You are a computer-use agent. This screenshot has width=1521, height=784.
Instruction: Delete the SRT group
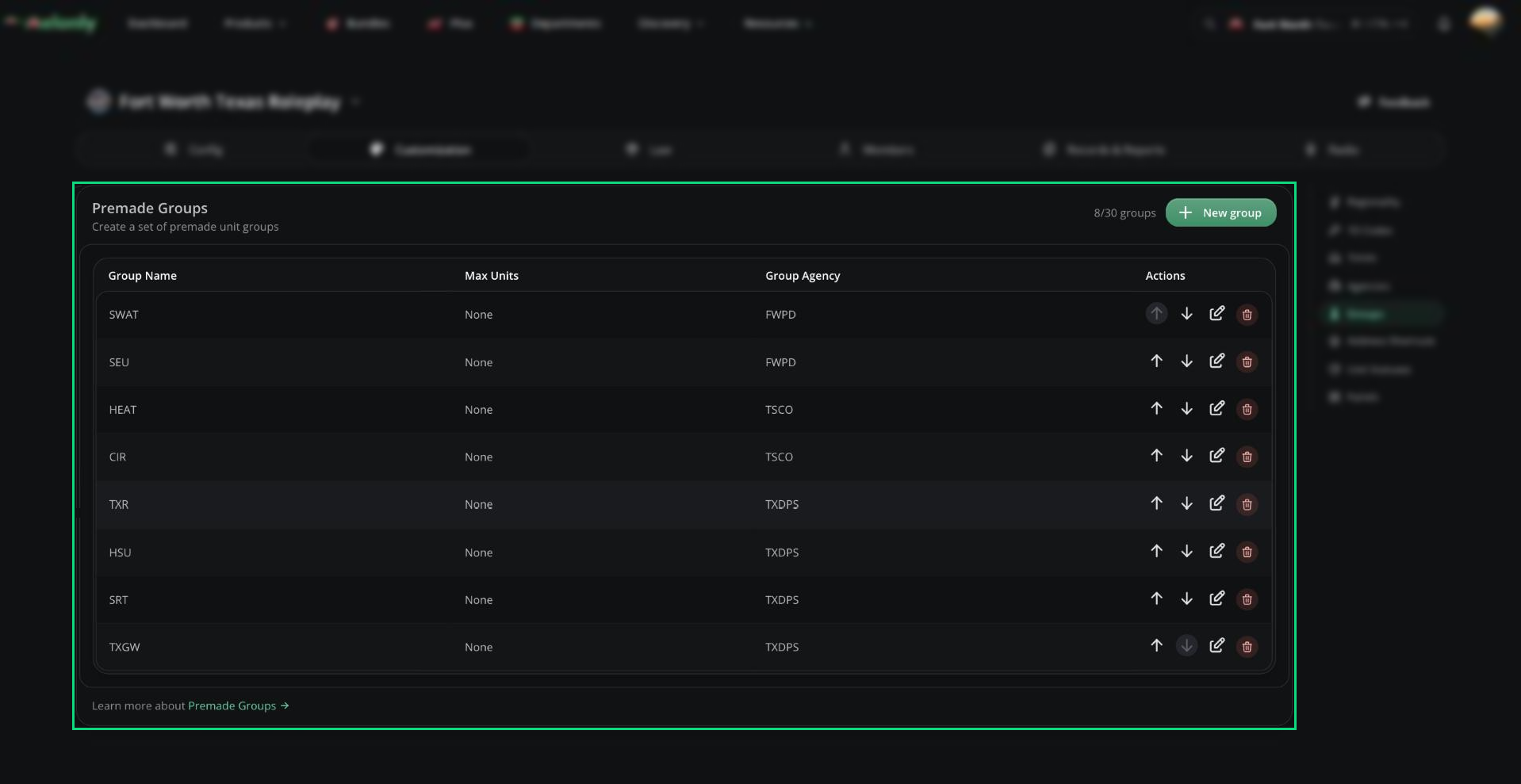[x=1247, y=599]
